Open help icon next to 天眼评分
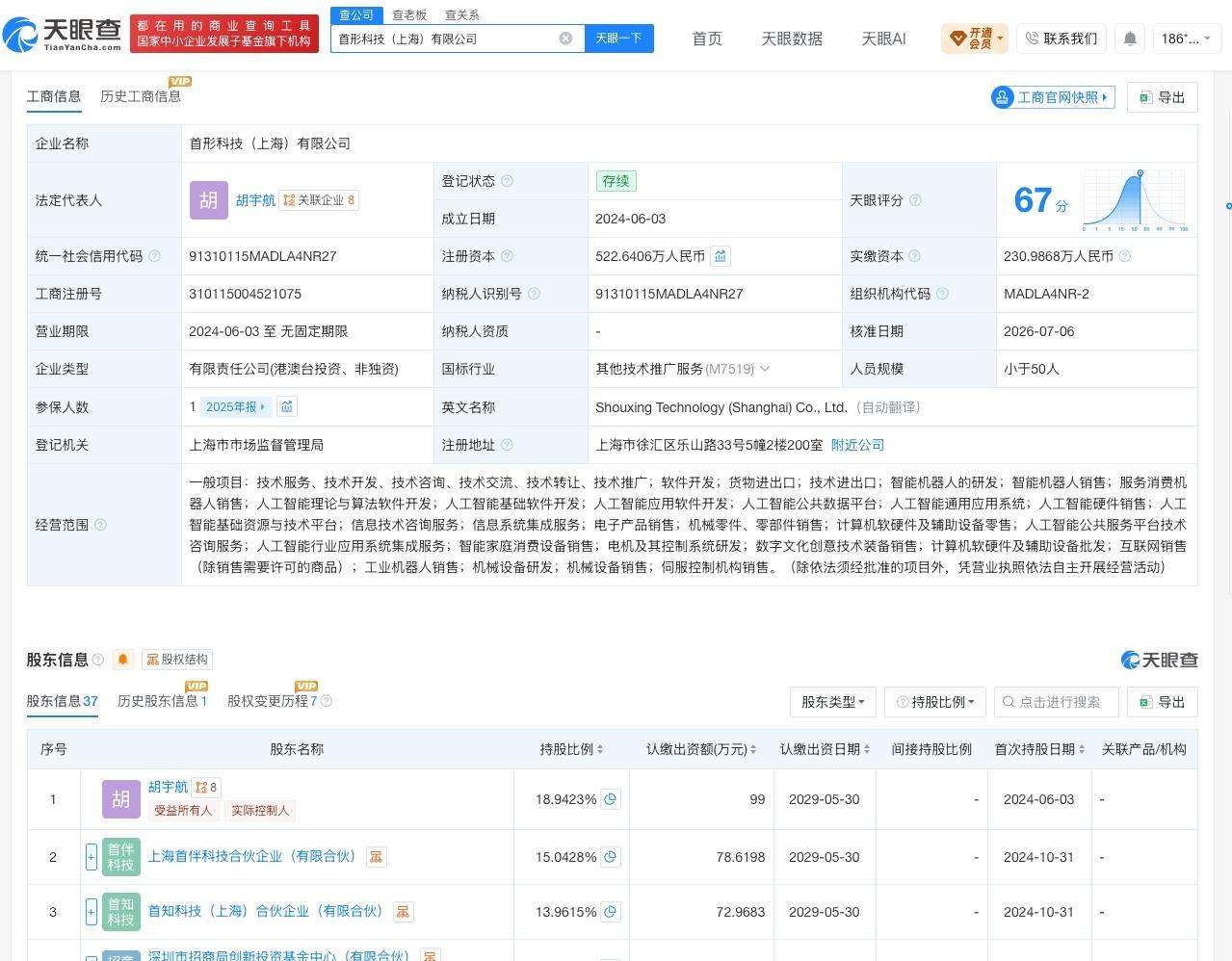Viewport: 1232px width, 961px height. click(915, 200)
